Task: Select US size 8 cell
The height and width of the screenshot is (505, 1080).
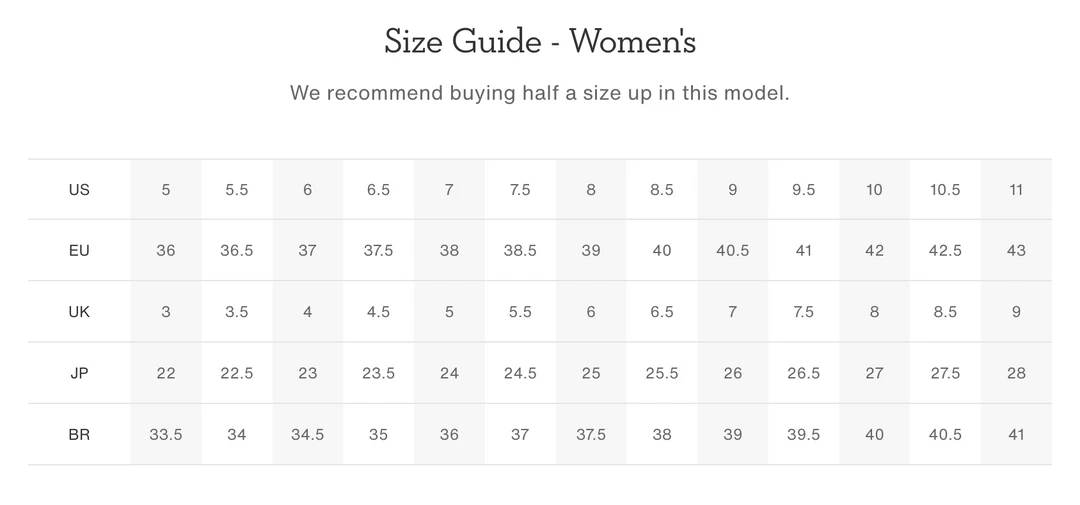Action: point(591,190)
